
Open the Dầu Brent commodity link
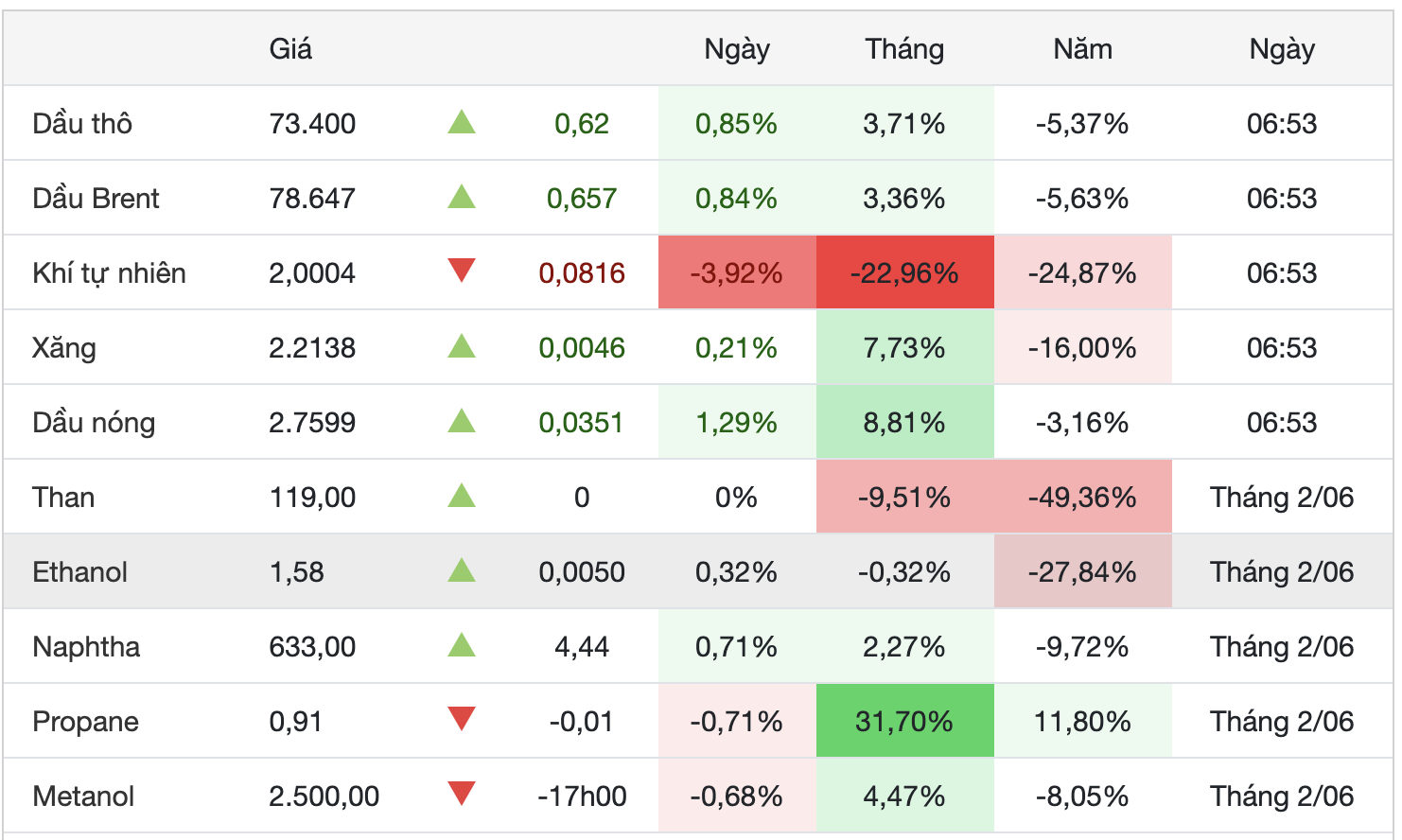(x=96, y=199)
